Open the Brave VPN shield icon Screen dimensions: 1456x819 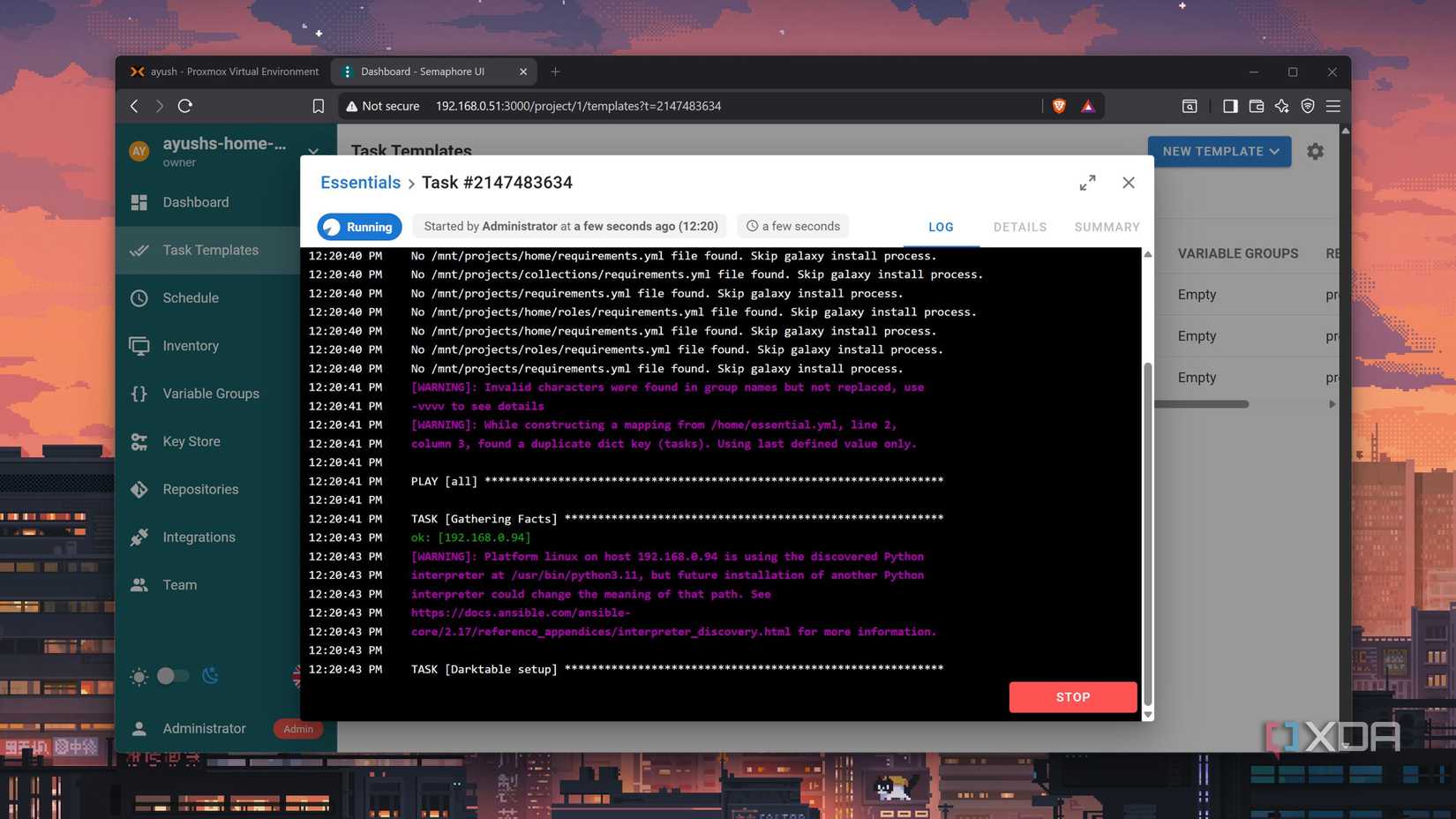tap(1308, 106)
